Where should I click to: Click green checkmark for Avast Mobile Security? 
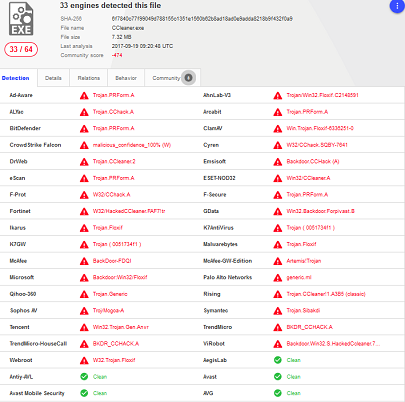click(x=84, y=393)
